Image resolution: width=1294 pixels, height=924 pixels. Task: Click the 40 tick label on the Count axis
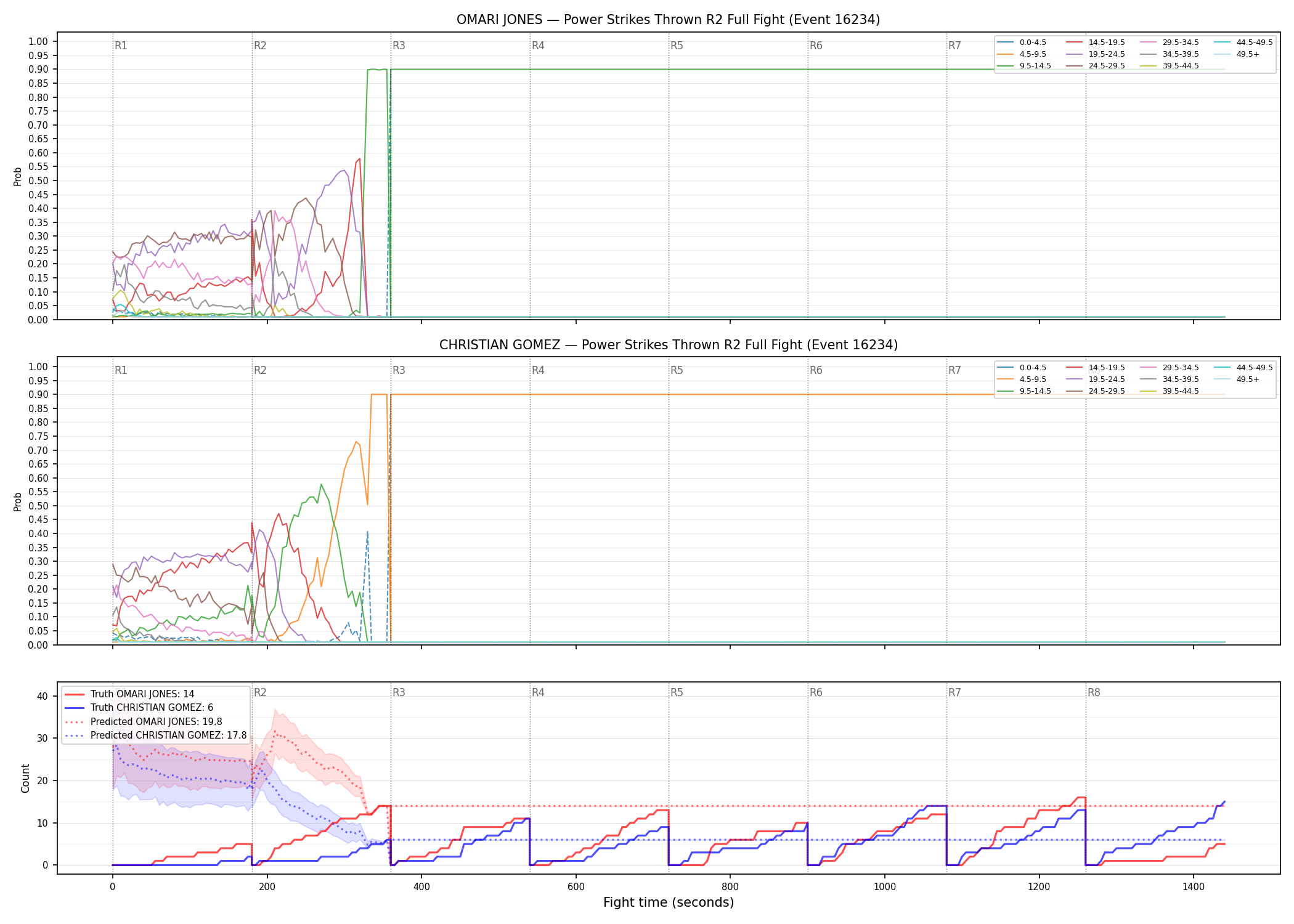pyautogui.click(x=43, y=696)
